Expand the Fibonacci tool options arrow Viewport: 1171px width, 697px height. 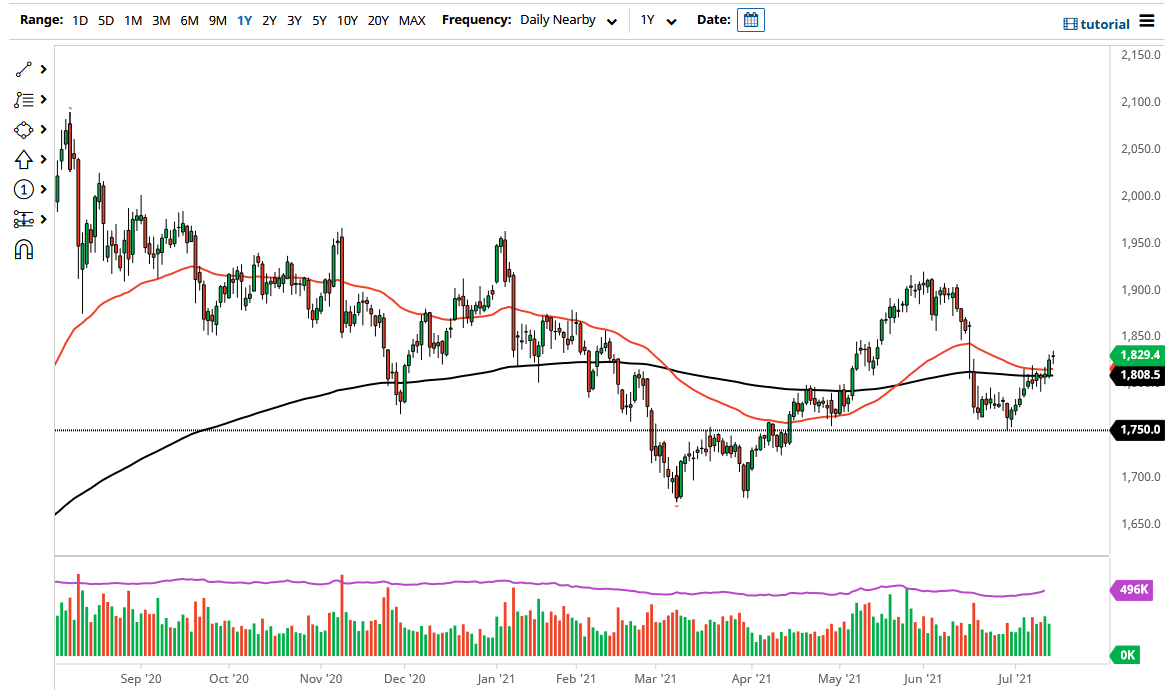coord(43,99)
